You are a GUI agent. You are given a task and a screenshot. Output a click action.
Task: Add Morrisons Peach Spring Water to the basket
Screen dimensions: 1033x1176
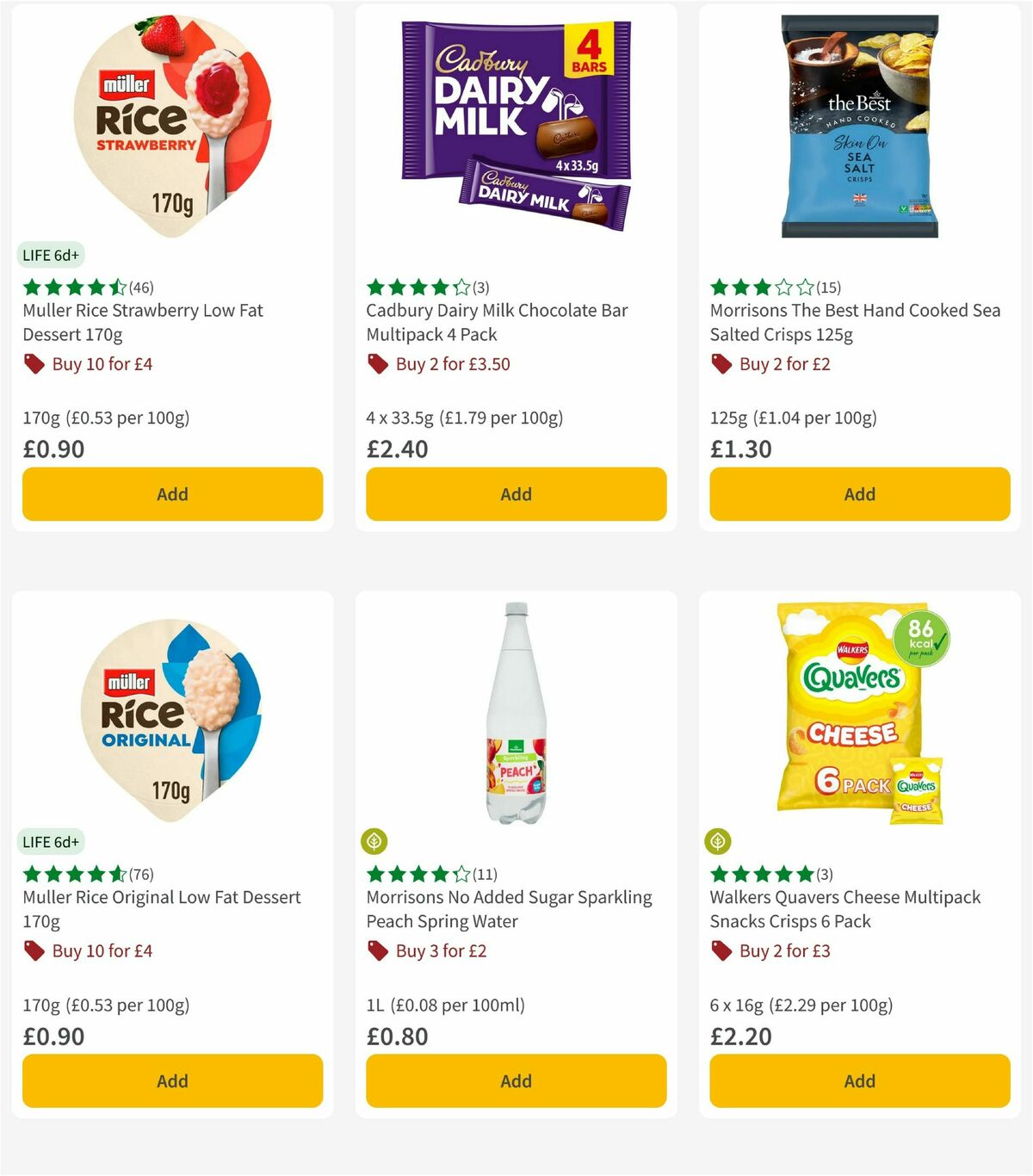(x=516, y=1080)
